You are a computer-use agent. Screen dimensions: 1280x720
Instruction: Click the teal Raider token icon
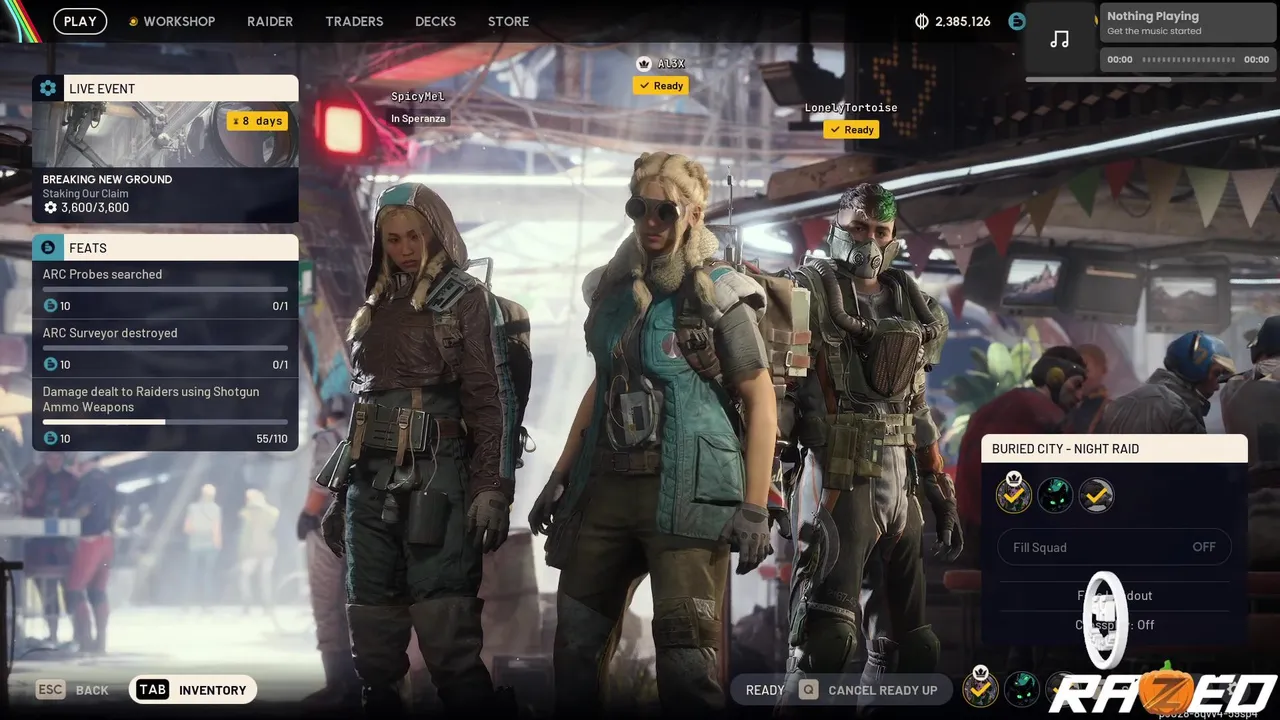[1017, 21]
